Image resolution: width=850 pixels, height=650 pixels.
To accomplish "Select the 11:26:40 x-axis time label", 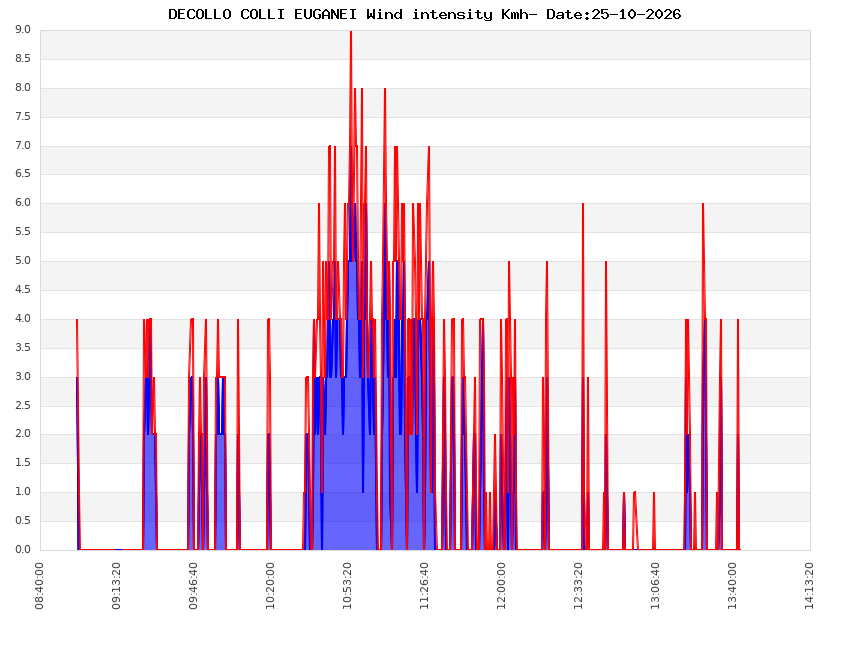I will pyautogui.click(x=424, y=586).
